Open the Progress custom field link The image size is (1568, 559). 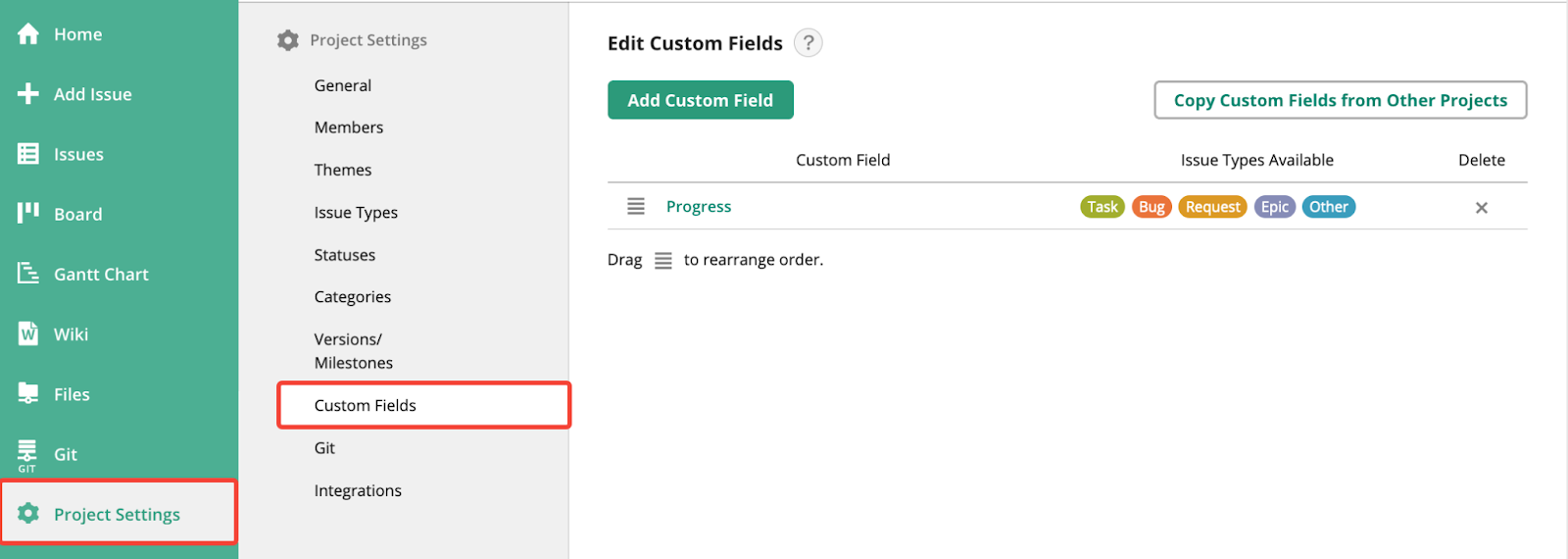tap(698, 207)
